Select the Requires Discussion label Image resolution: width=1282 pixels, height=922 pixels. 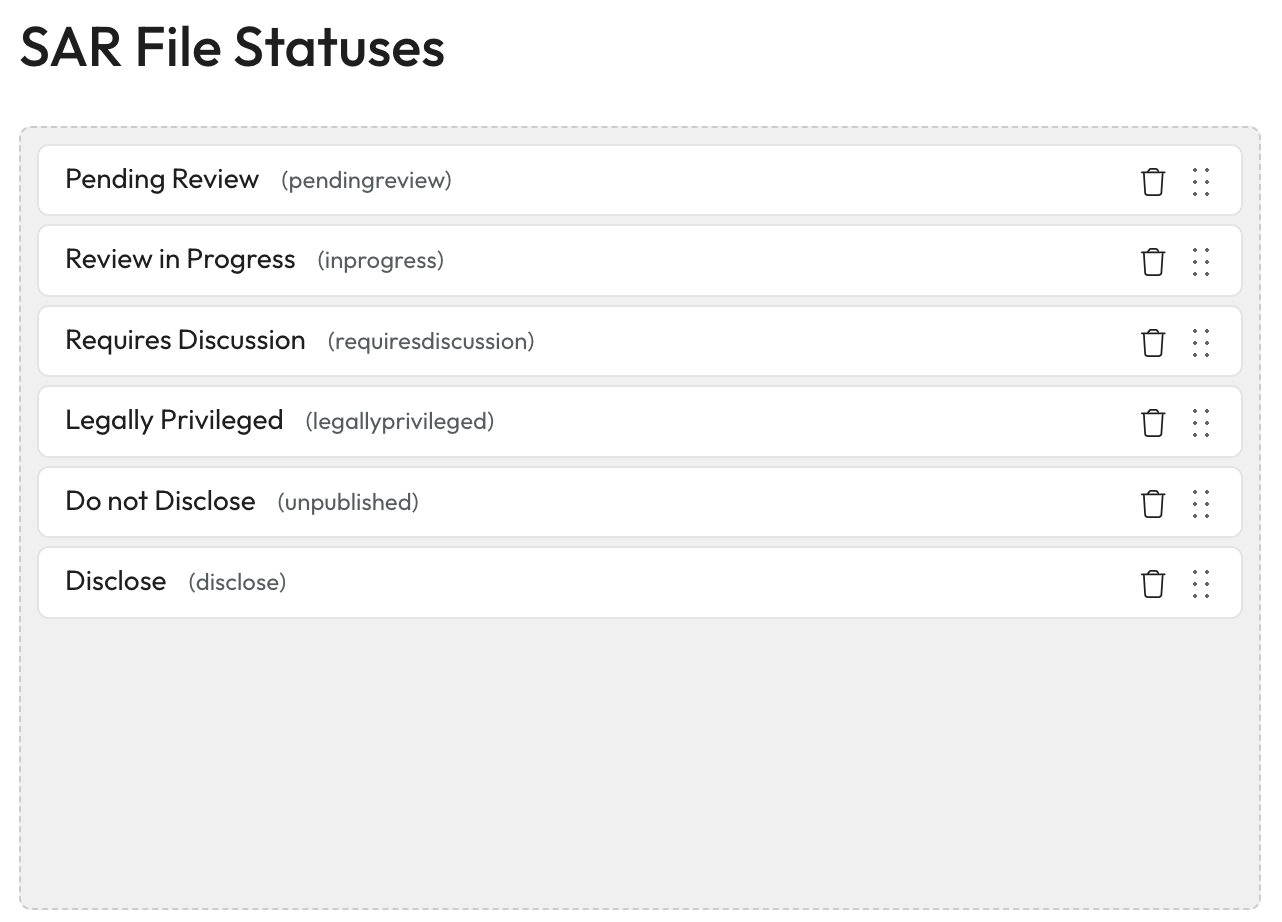click(x=185, y=341)
